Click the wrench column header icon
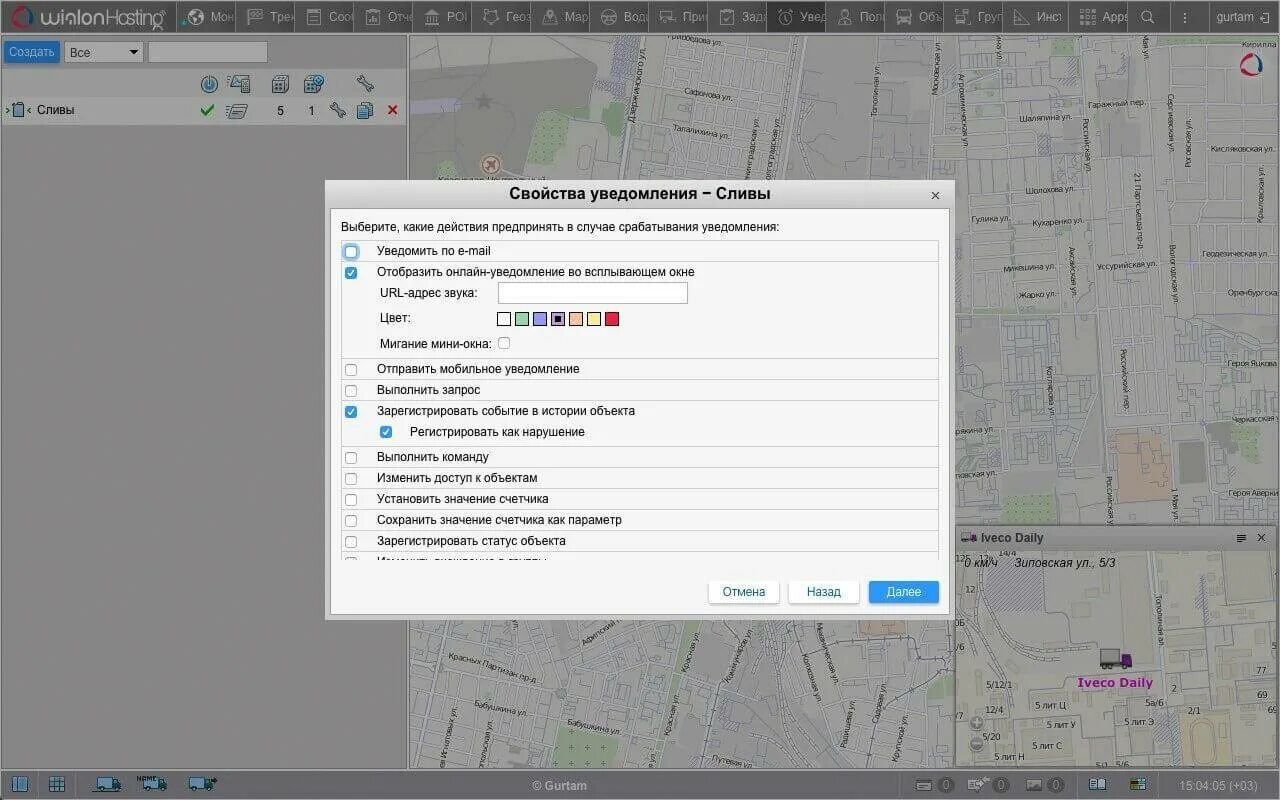This screenshot has height=800, width=1280. tap(365, 84)
